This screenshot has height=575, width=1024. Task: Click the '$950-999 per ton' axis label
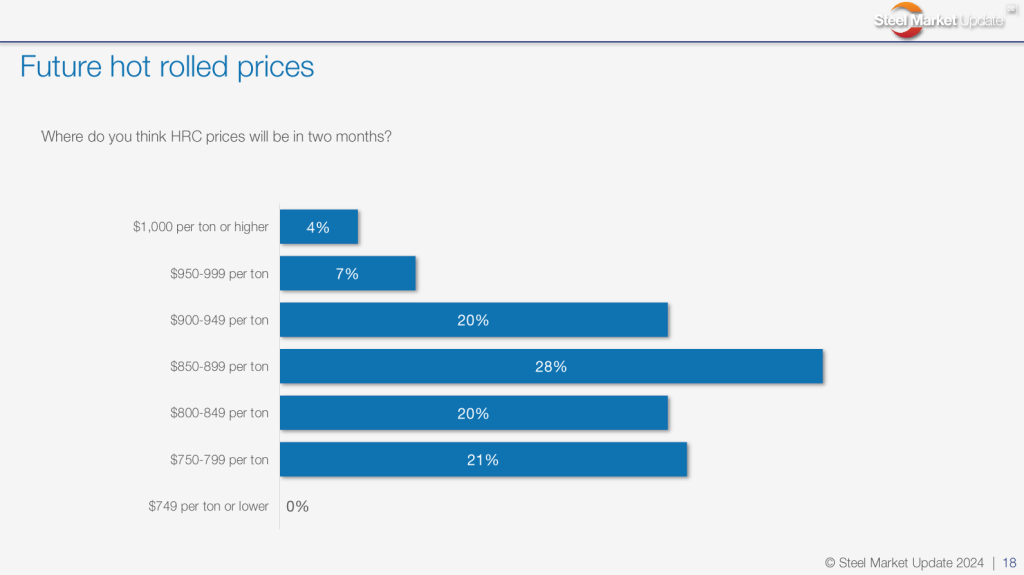click(219, 274)
